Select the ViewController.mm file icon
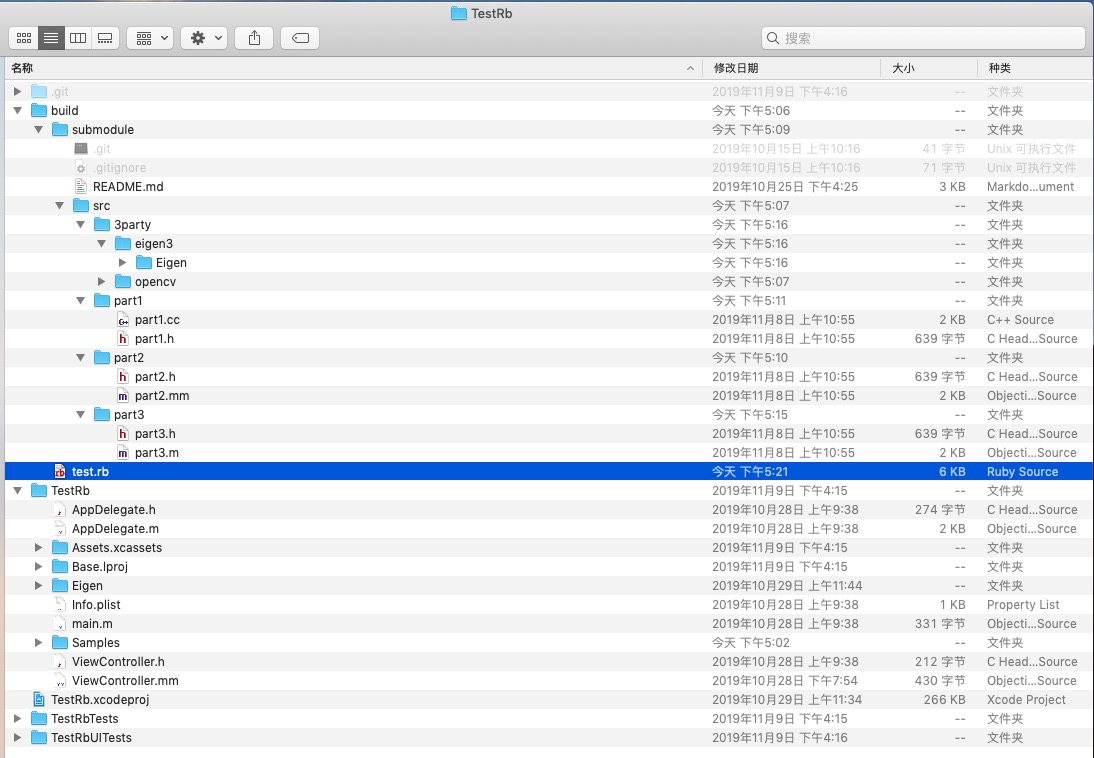1094x758 pixels. [60, 681]
